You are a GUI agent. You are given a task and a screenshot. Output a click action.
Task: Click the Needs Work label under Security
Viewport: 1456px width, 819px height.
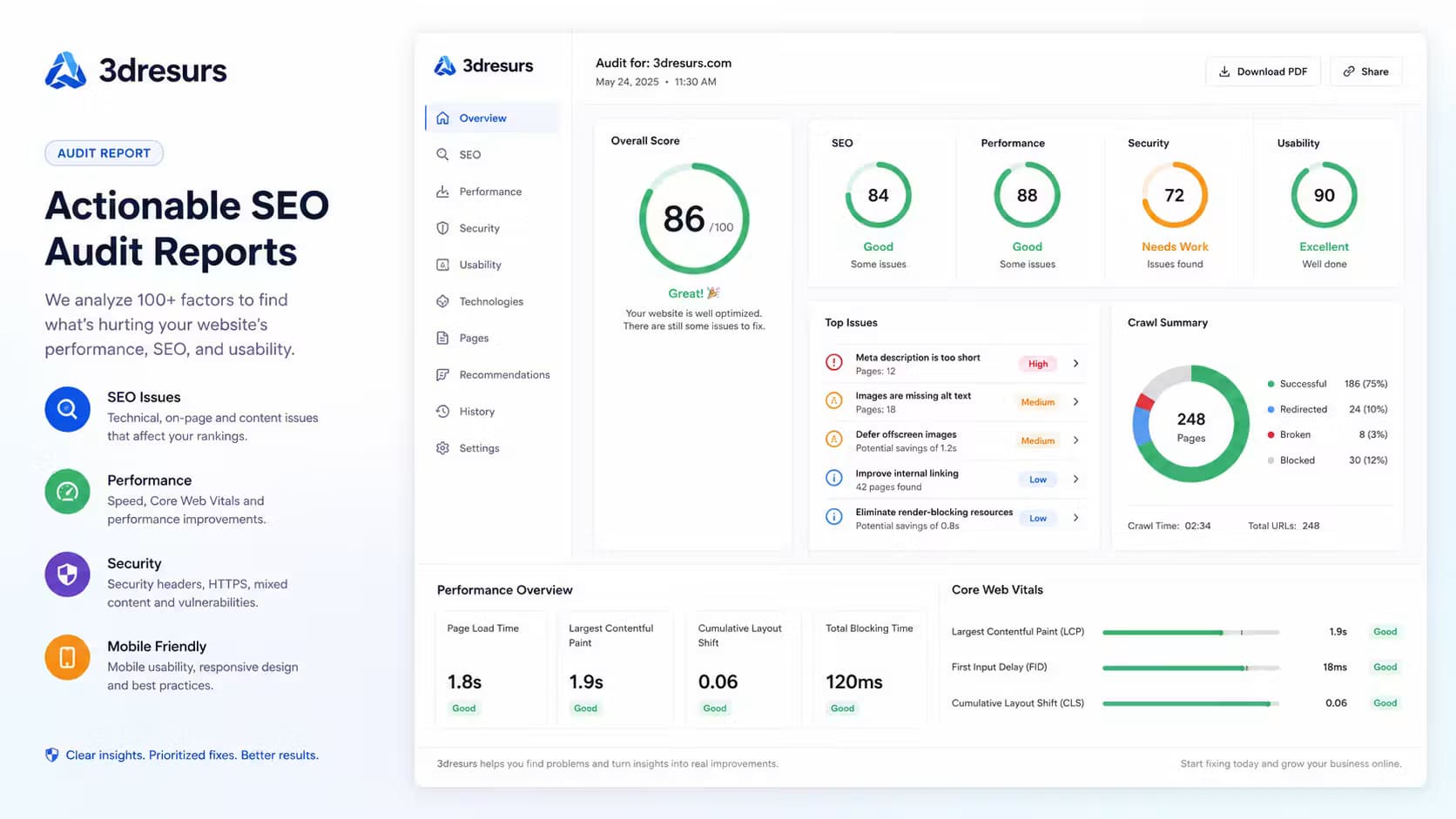coord(1175,246)
